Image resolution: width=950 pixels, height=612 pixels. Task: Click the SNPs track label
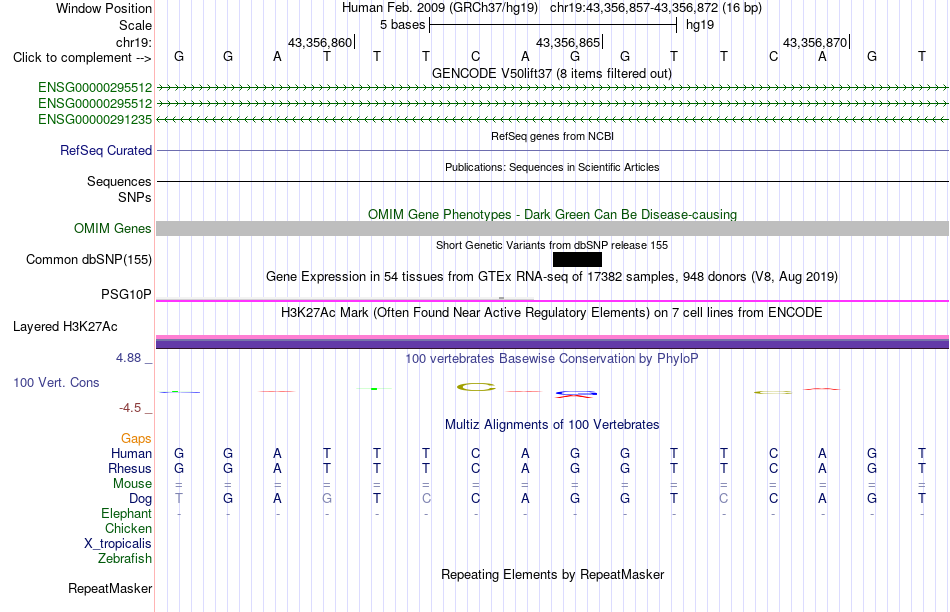135,198
